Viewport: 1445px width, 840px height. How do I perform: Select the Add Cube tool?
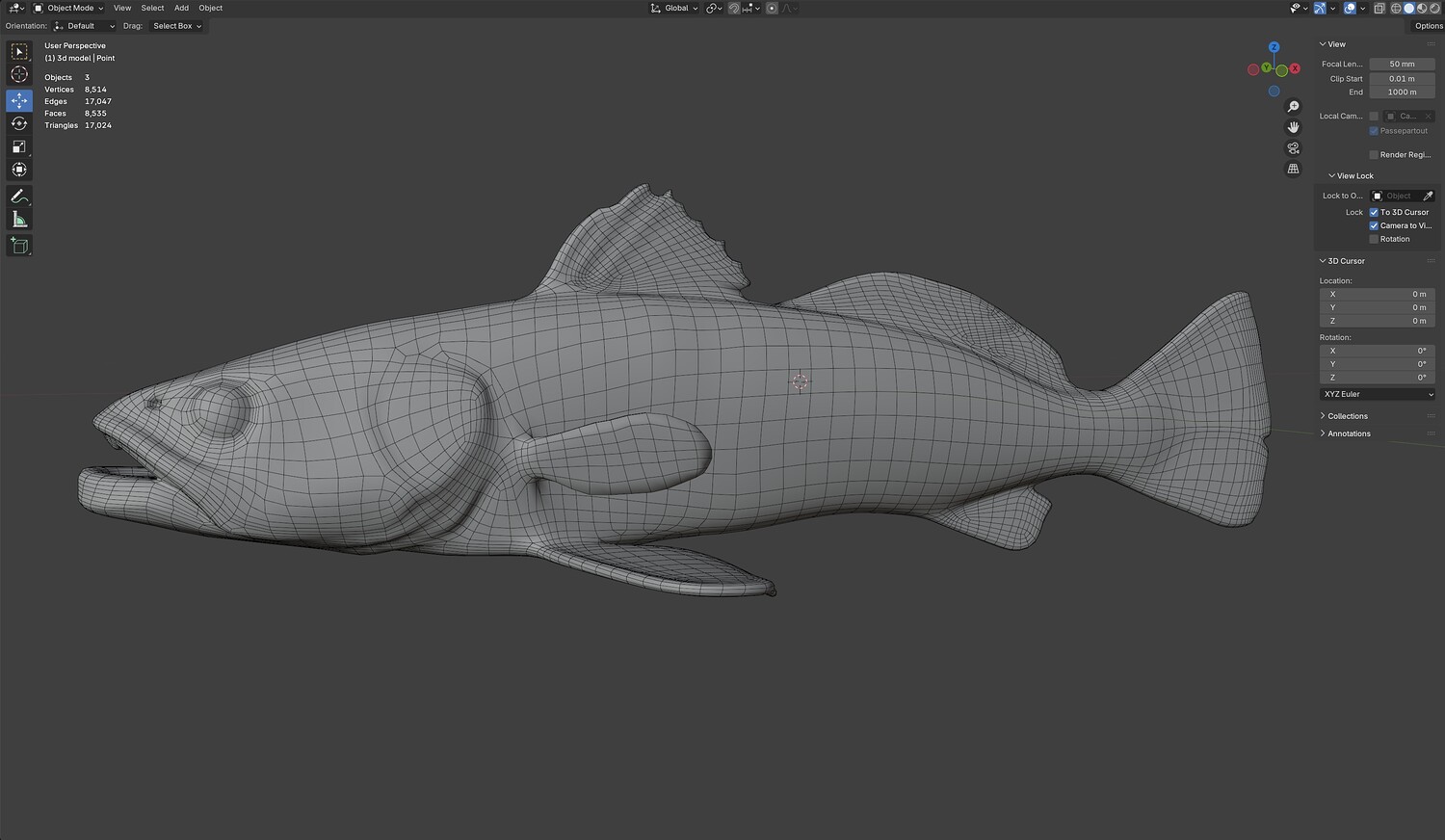[19, 246]
